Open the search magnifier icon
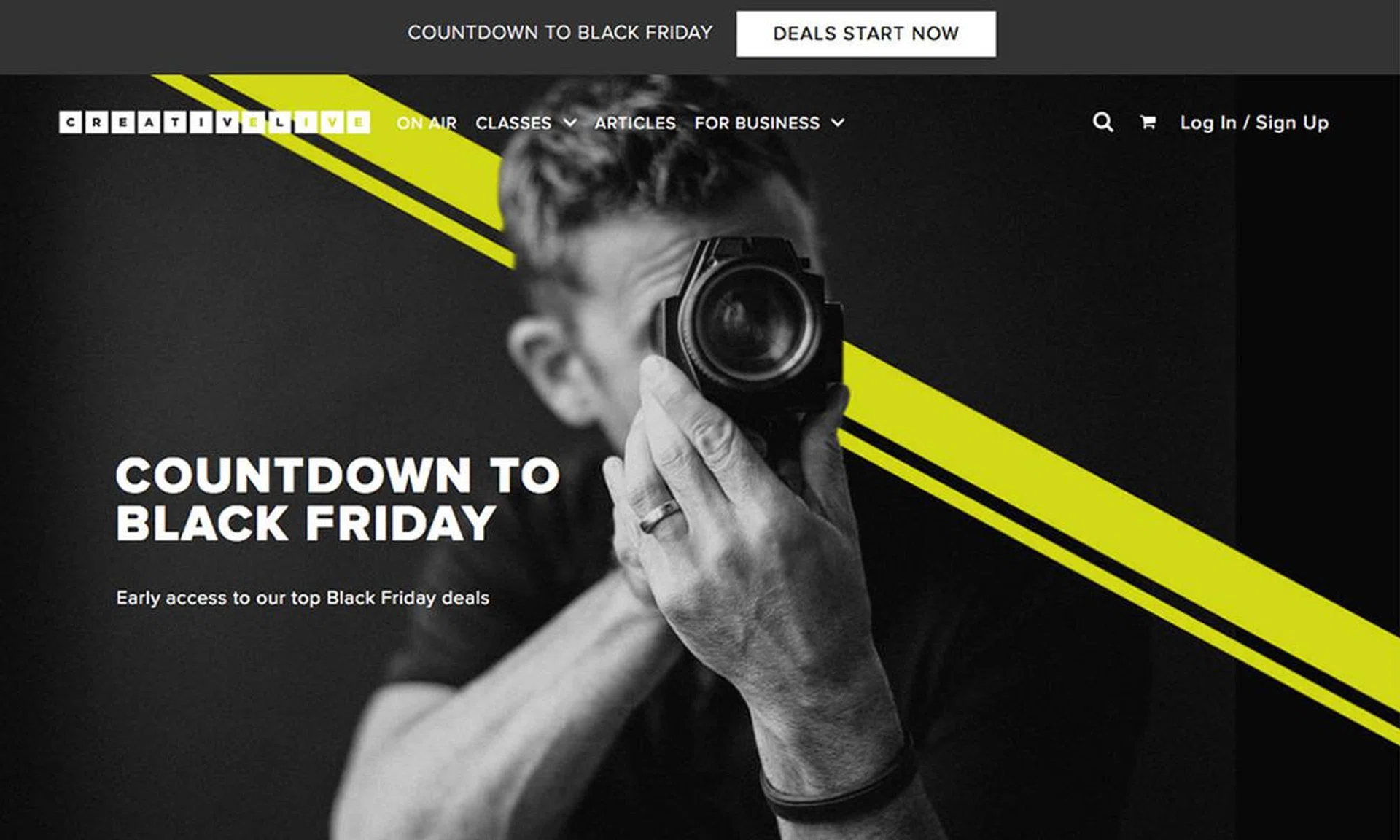 1102,122
